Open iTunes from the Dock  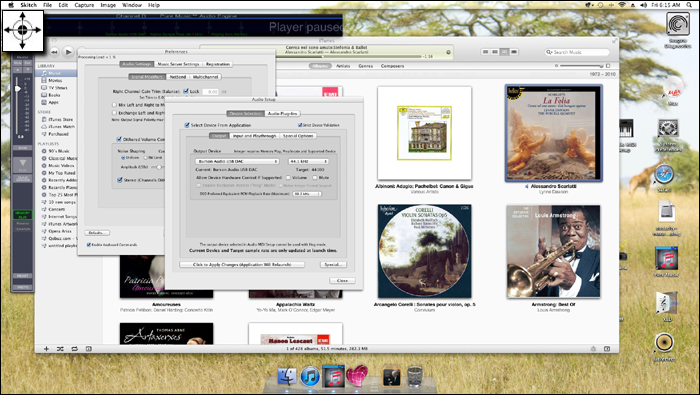pos(310,377)
